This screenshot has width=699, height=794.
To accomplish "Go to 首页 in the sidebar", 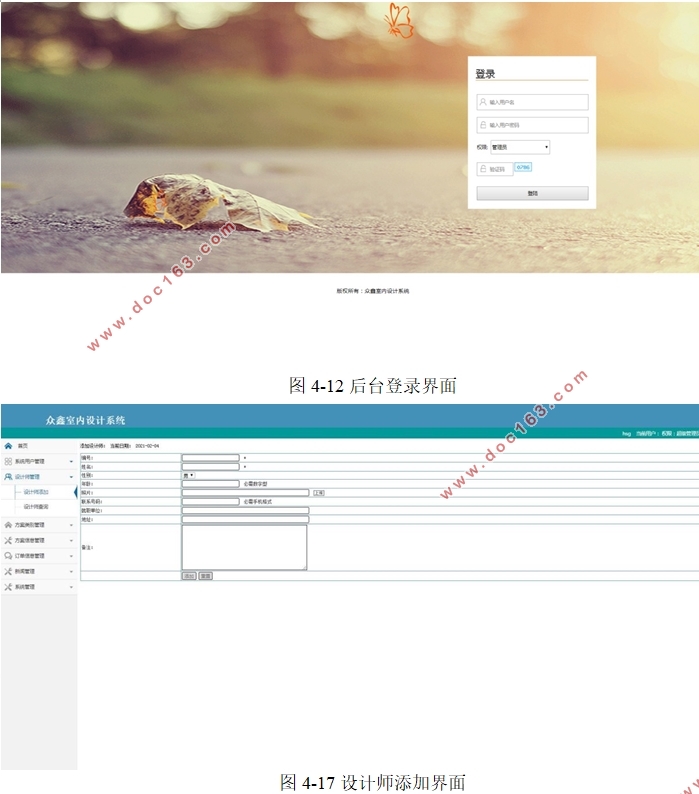I will pyautogui.click(x=23, y=446).
